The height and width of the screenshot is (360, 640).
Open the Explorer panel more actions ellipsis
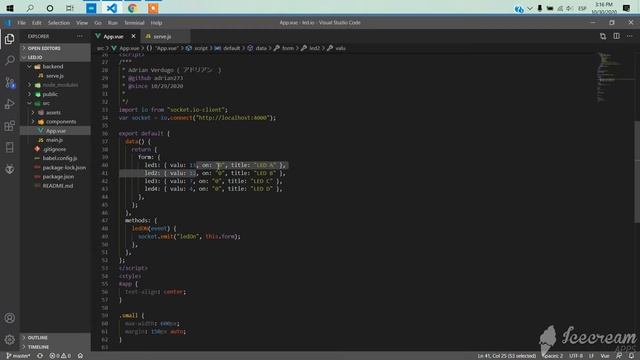[x=80, y=36]
